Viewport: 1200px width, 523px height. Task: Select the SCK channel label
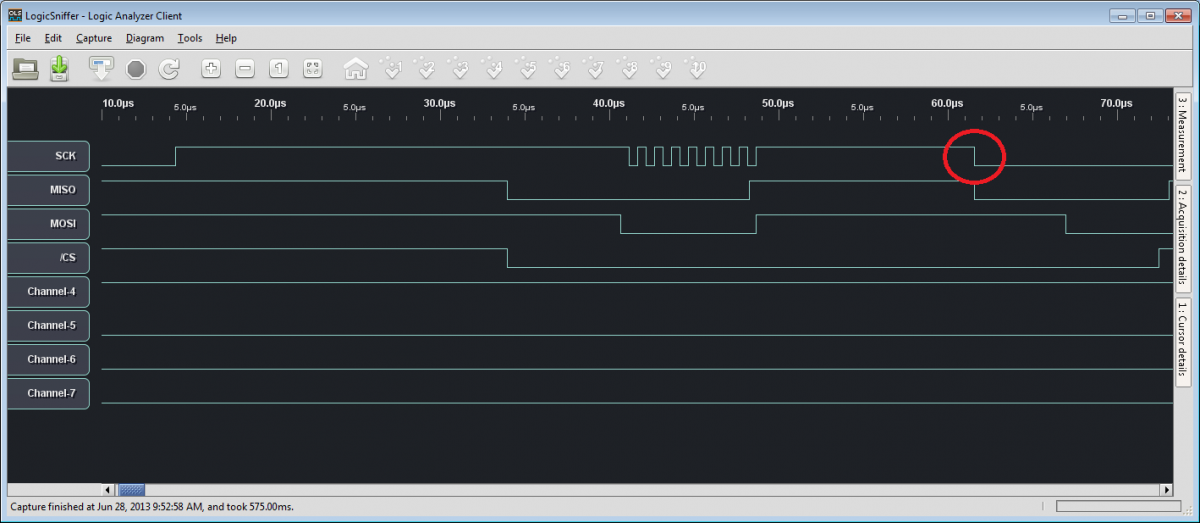pyautogui.click(x=48, y=156)
